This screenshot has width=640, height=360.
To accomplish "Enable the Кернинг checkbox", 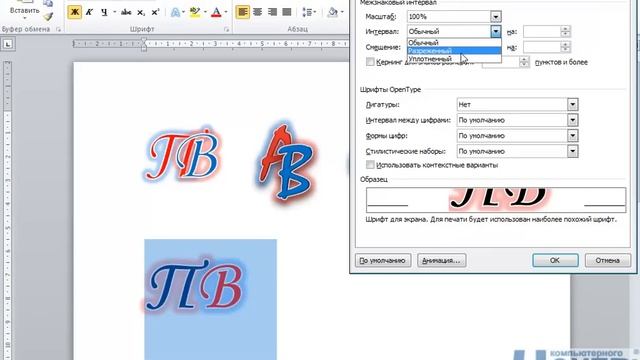I will click(370, 62).
